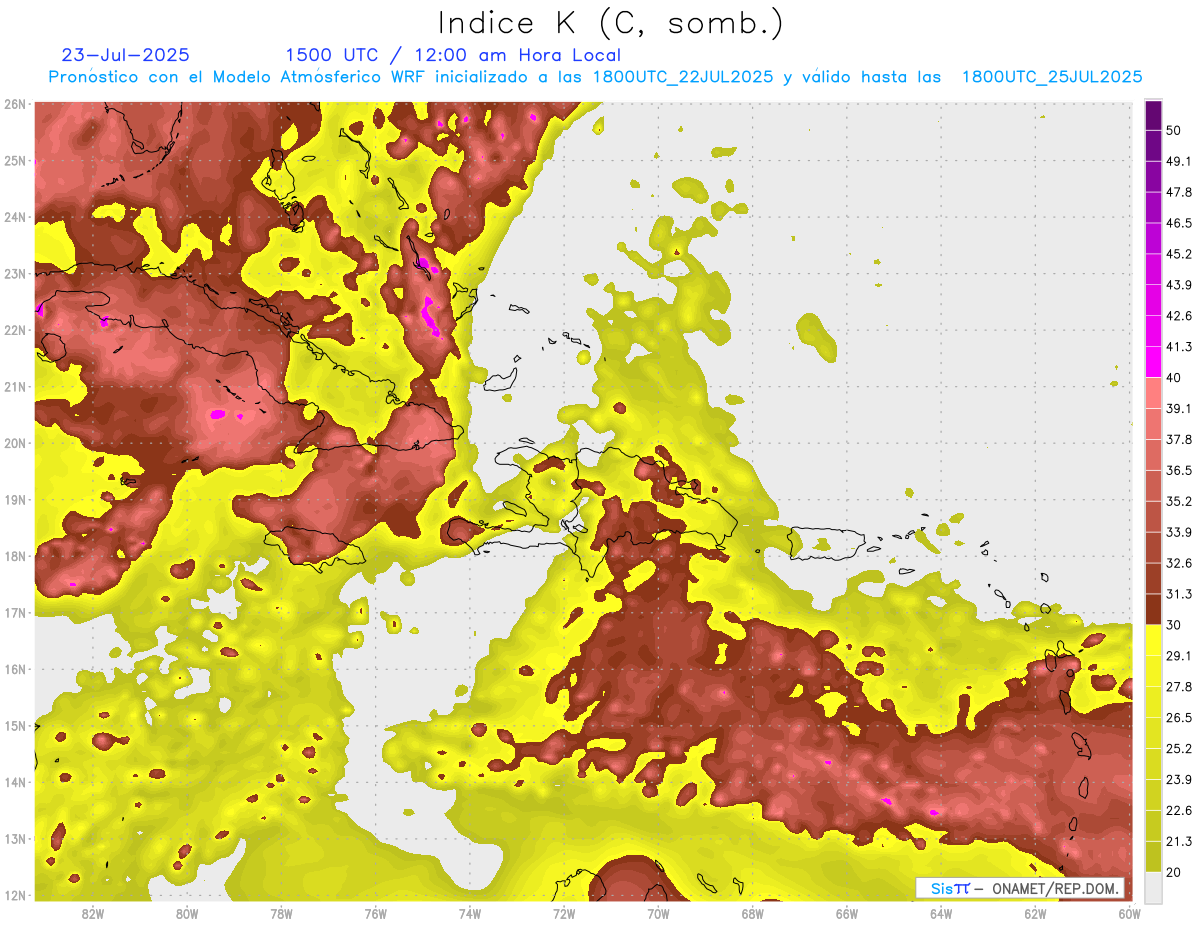Select the dark brown colorbar segment between 30 and 31.3
Screen dimensions: 1200x927
click(x=1153, y=609)
